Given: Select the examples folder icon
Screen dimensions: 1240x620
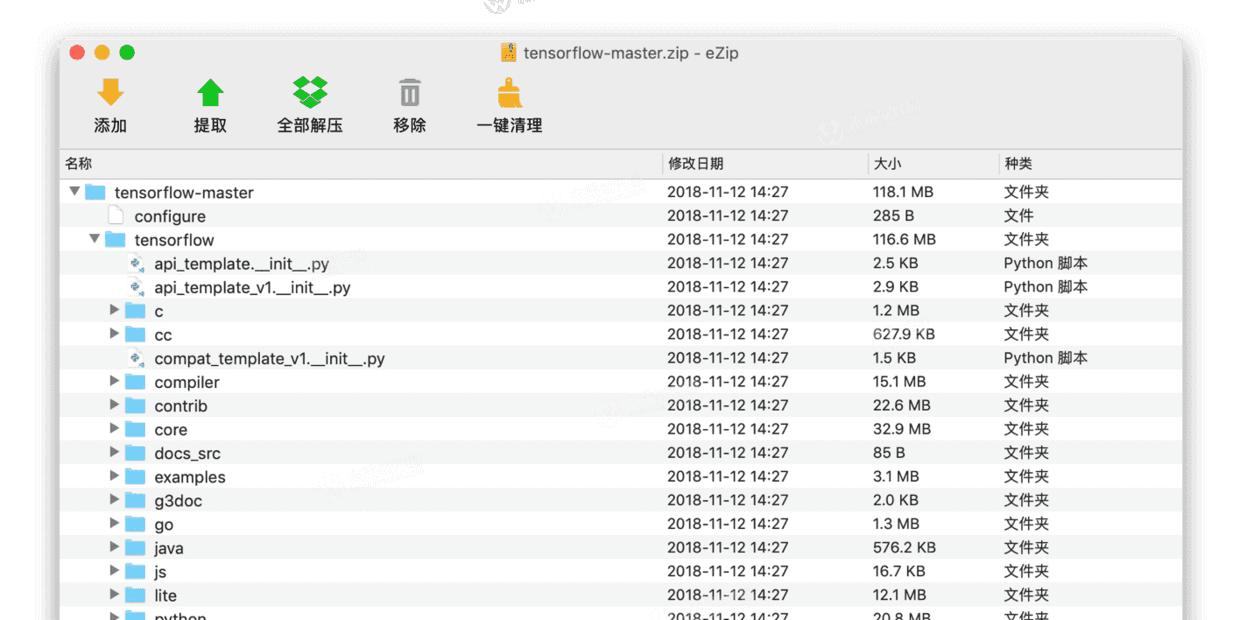Looking at the screenshot, I should pos(135,476).
